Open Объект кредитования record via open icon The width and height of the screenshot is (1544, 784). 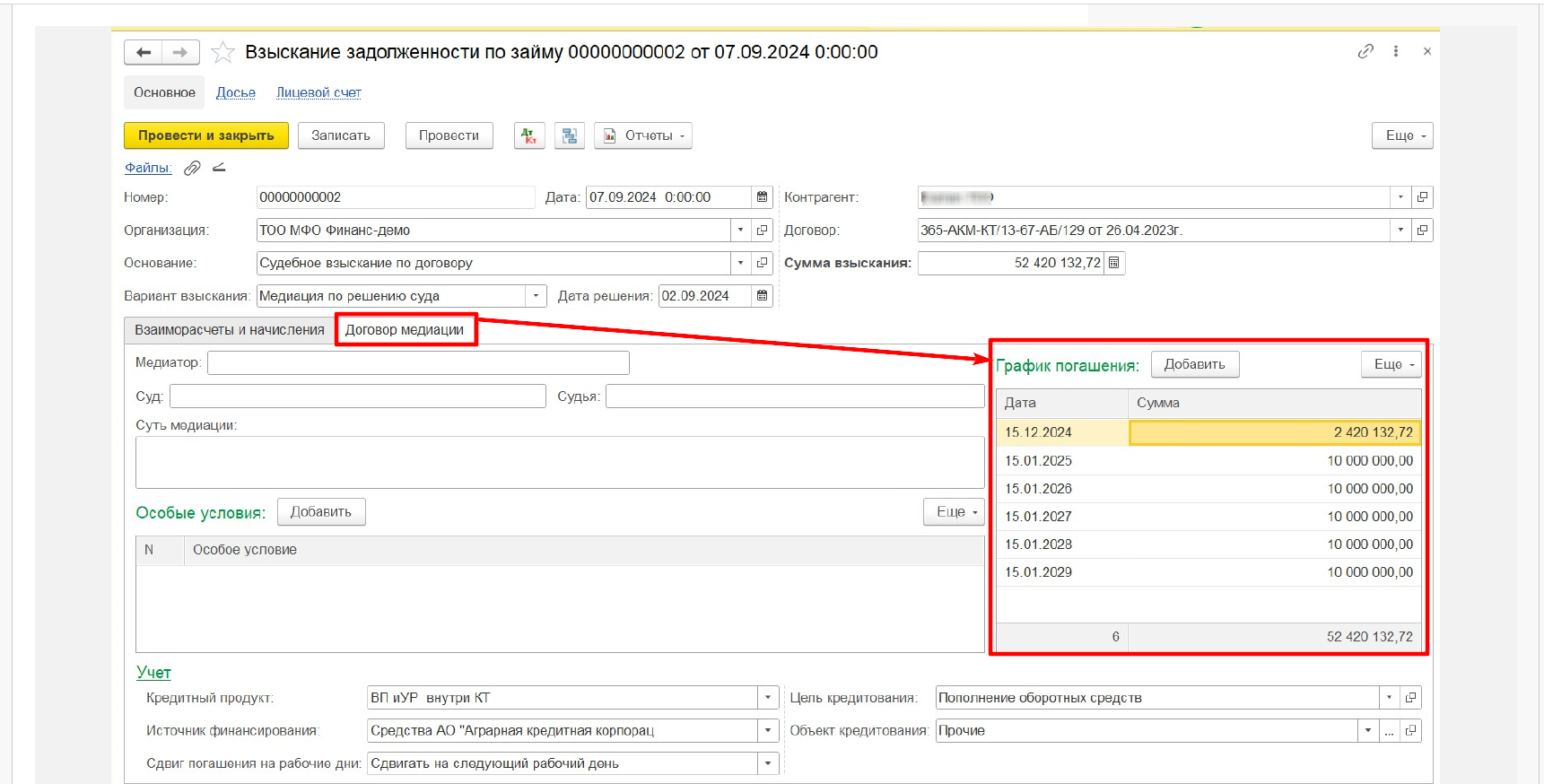click(1410, 731)
